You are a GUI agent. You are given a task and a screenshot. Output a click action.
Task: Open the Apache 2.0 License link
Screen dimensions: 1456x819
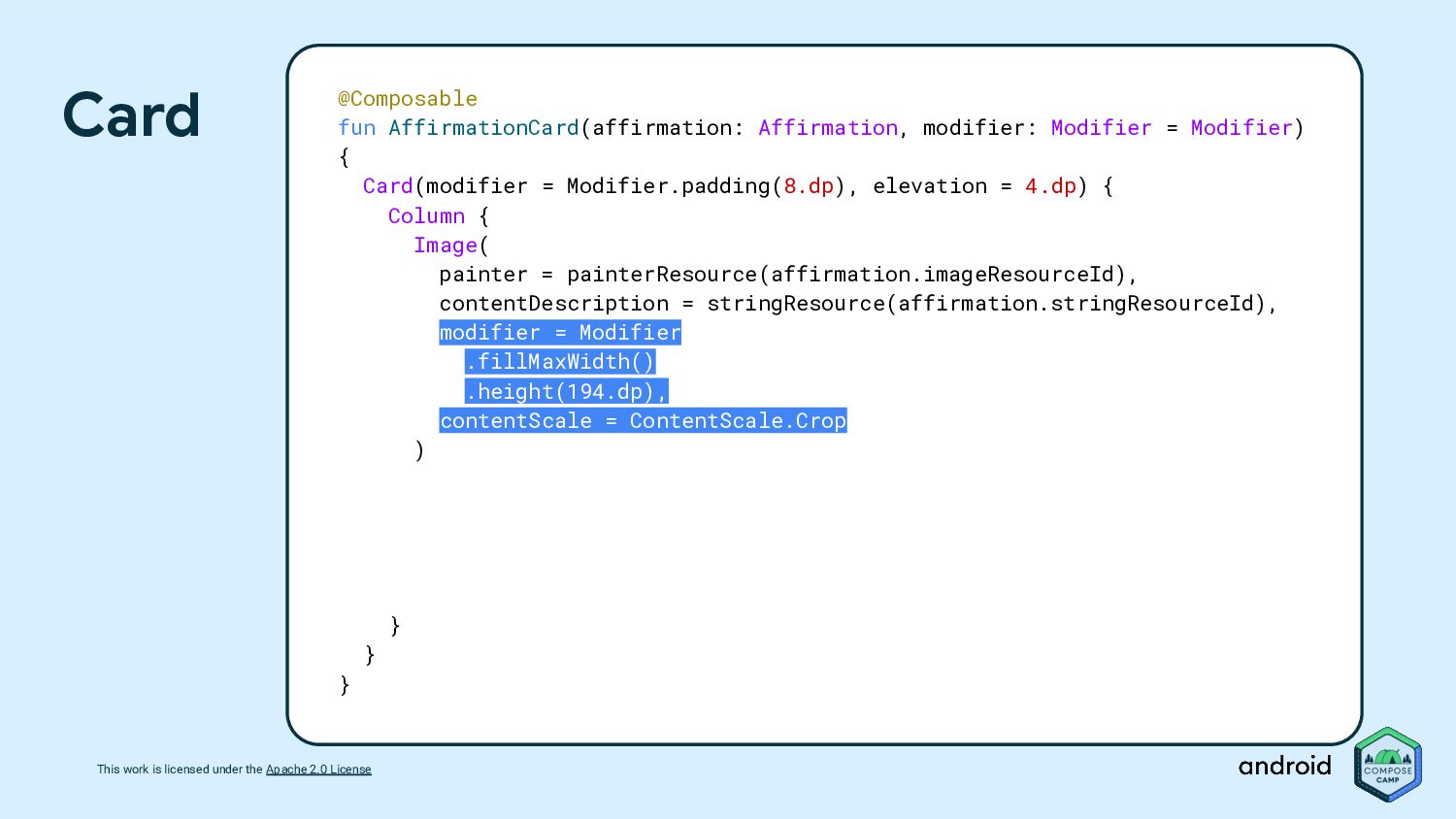coord(318,770)
